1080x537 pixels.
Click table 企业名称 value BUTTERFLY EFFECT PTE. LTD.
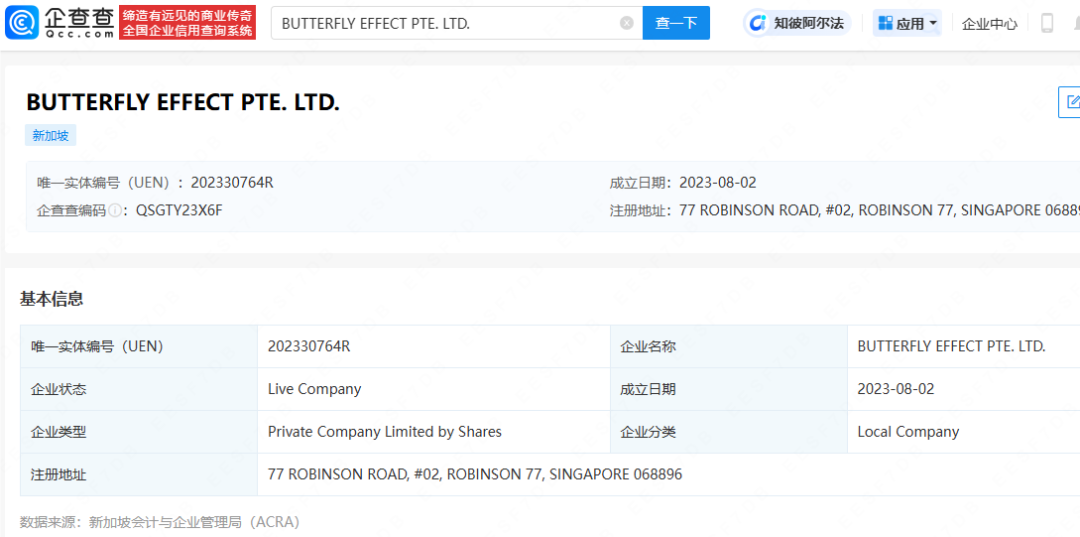click(x=964, y=346)
